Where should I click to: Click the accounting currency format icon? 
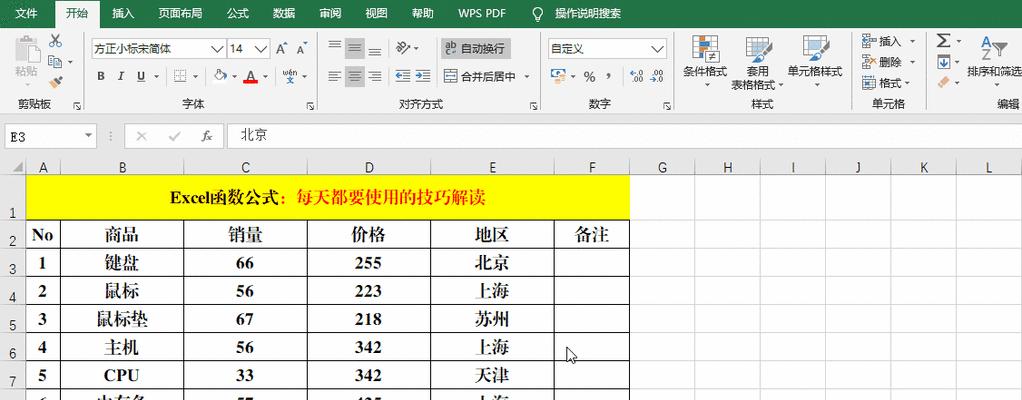558,76
